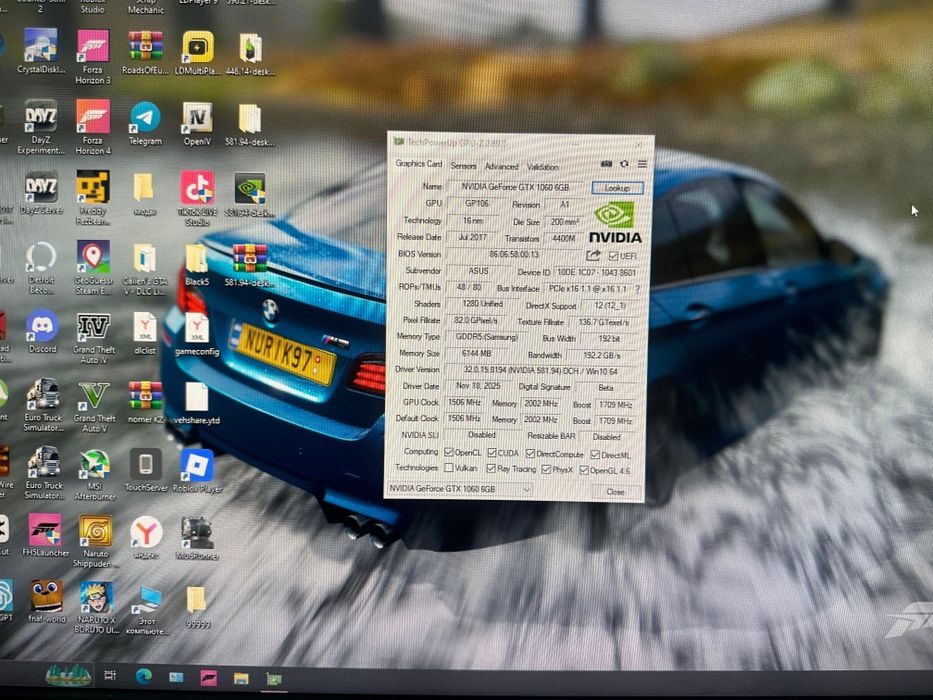The height and width of the screenshot is (700, 933).
Task: Toggle the OpenGL 4.6 checkbox
Action: 584,470
